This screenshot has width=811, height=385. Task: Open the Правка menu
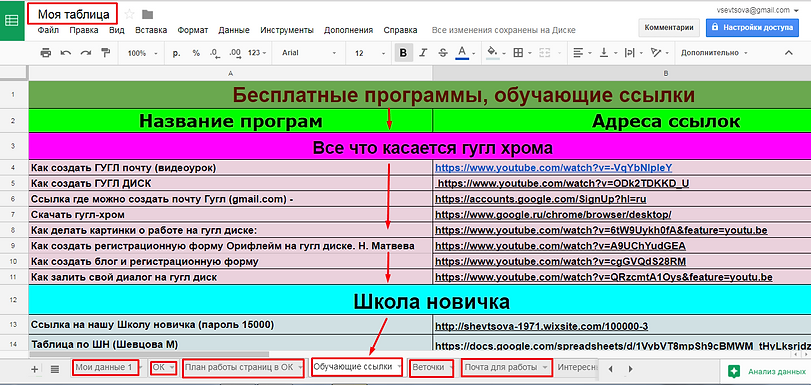[x=84, y=30]
